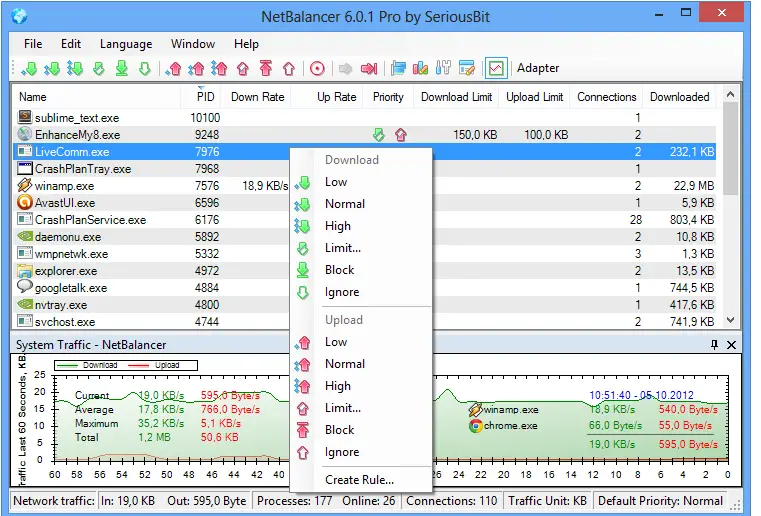This screenshot has width=761, height=516.
Task: Click the process list scroll down arrow
Action: coord(730,320)
